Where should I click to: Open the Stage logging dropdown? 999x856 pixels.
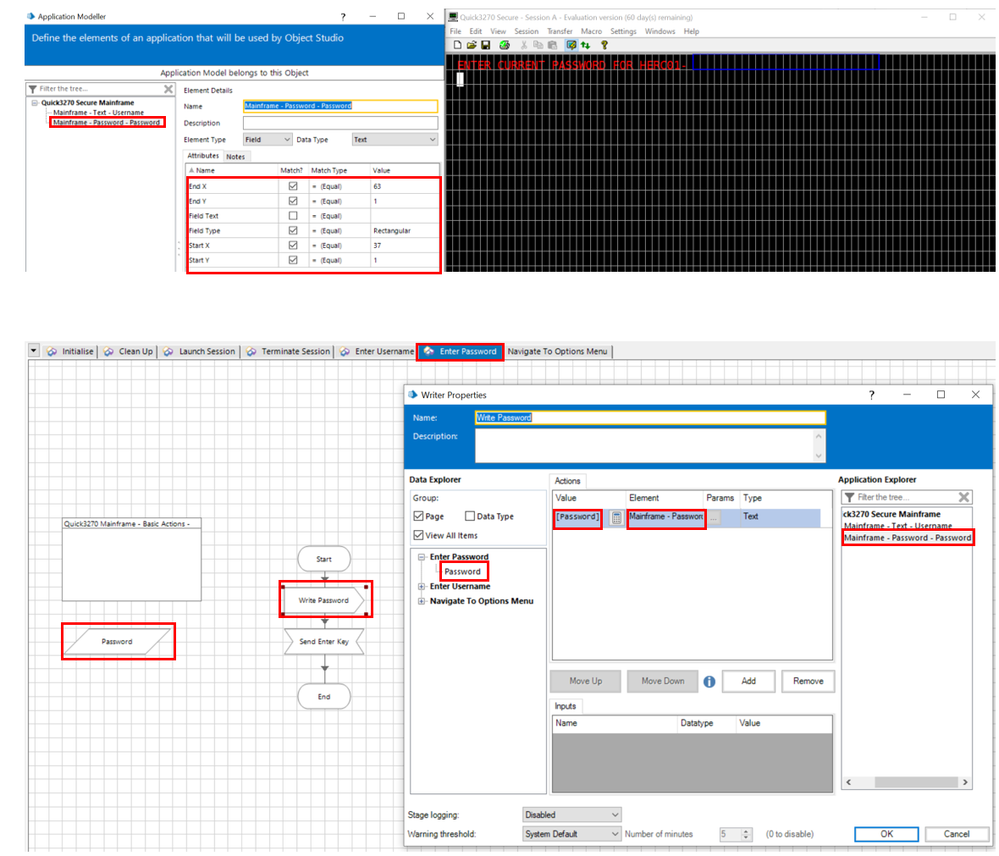pyautogui.click(x=571, y=815)
